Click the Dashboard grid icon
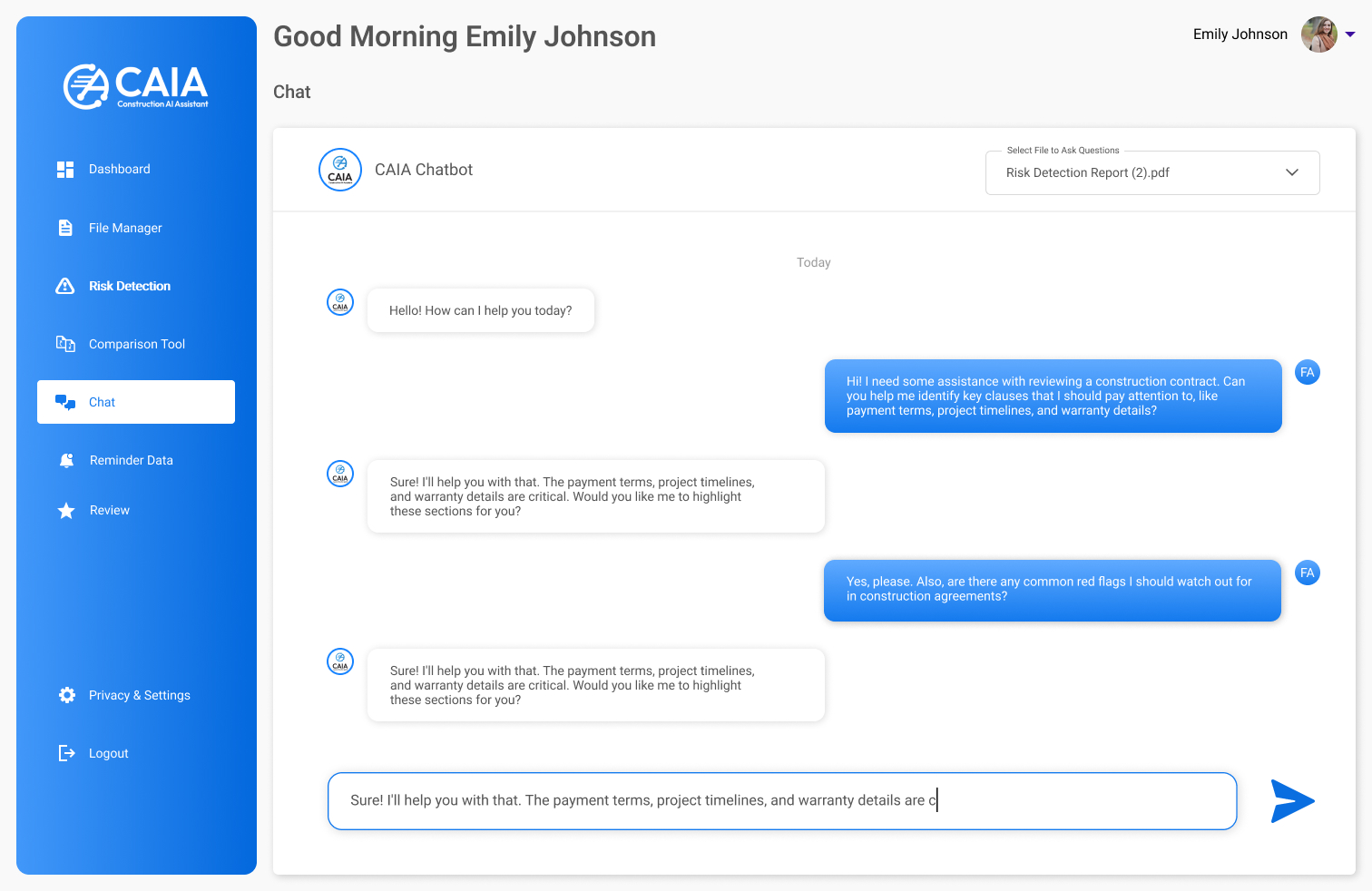The width and height of the screenshot is (1372, 891). (x=65, y=170)
